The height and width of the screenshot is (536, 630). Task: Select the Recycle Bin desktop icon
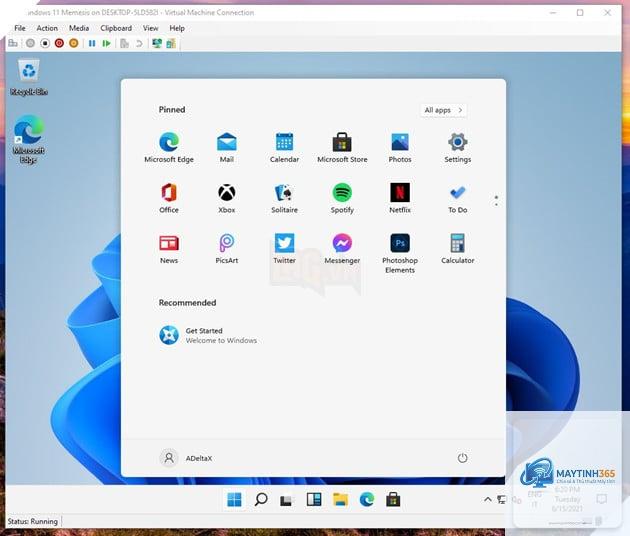(x=29, y=78)
